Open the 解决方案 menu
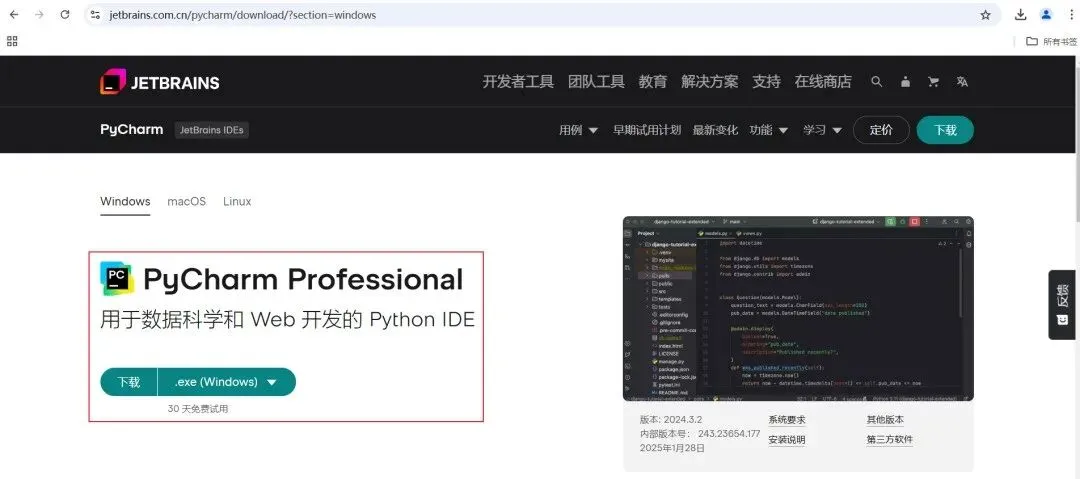Image resolution: width=1080 pixels, height=479 pixels. tap(709, 82)
